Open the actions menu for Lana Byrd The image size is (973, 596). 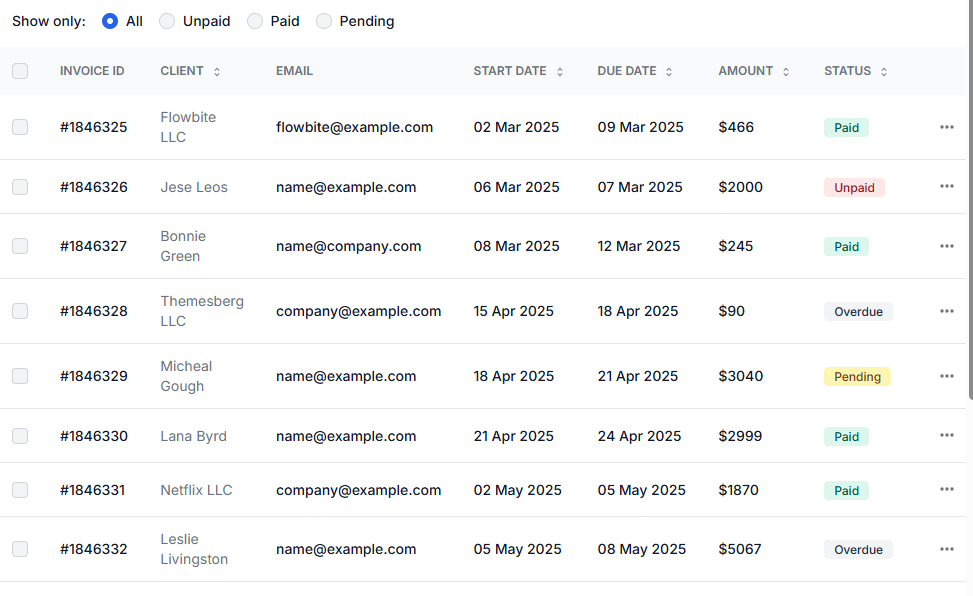(946, 436)
